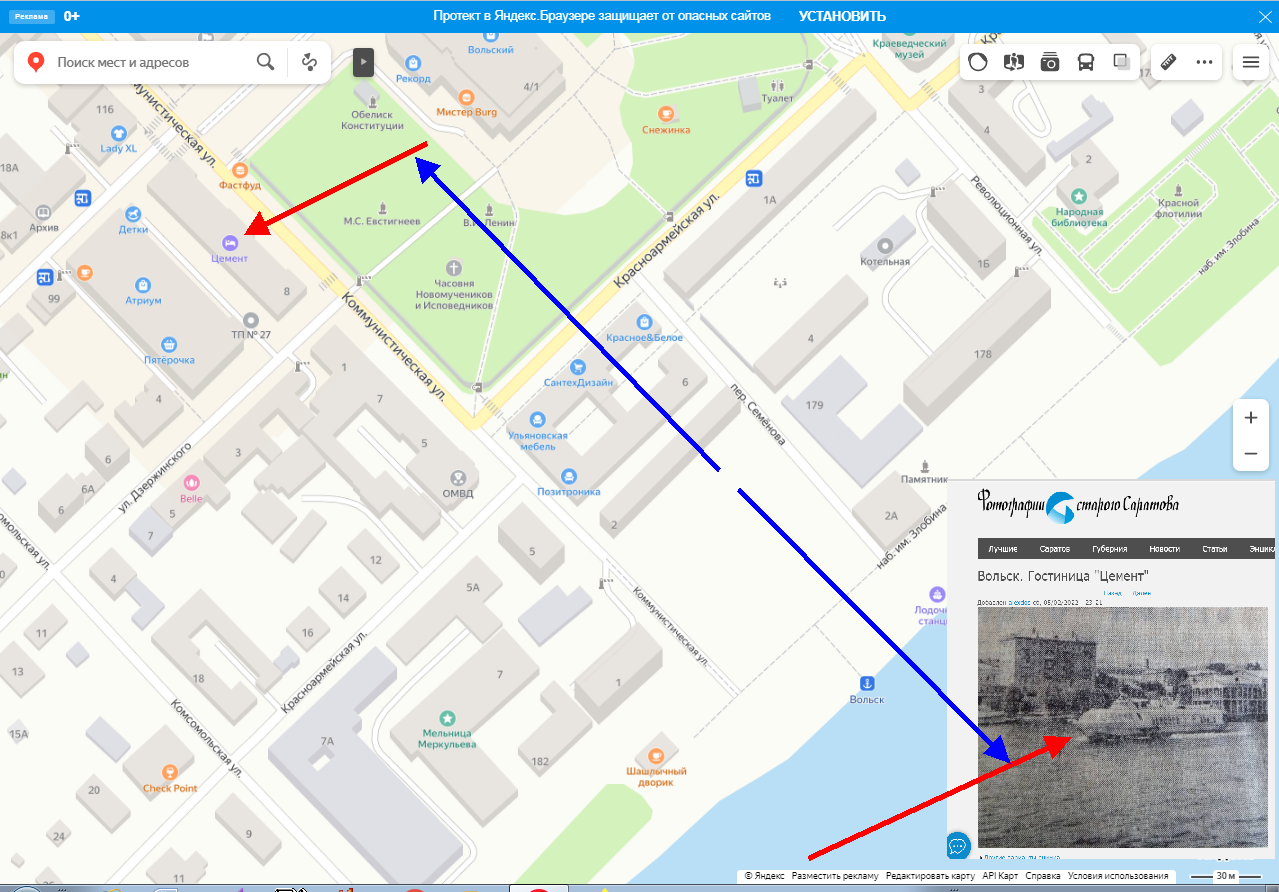Select the Фастфуд marker
The height and width of the screenshot is (892, 1279).
239,169
